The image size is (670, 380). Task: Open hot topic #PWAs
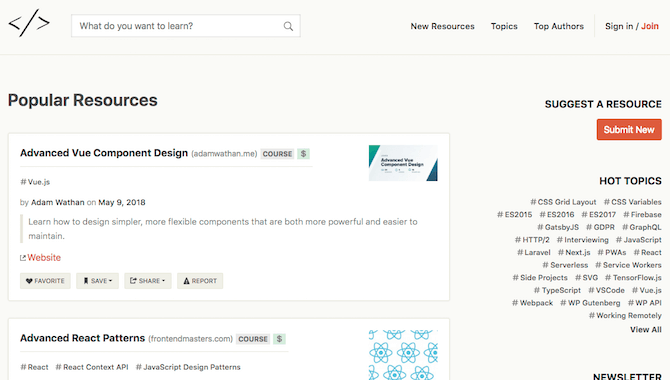tap(612, 252)
